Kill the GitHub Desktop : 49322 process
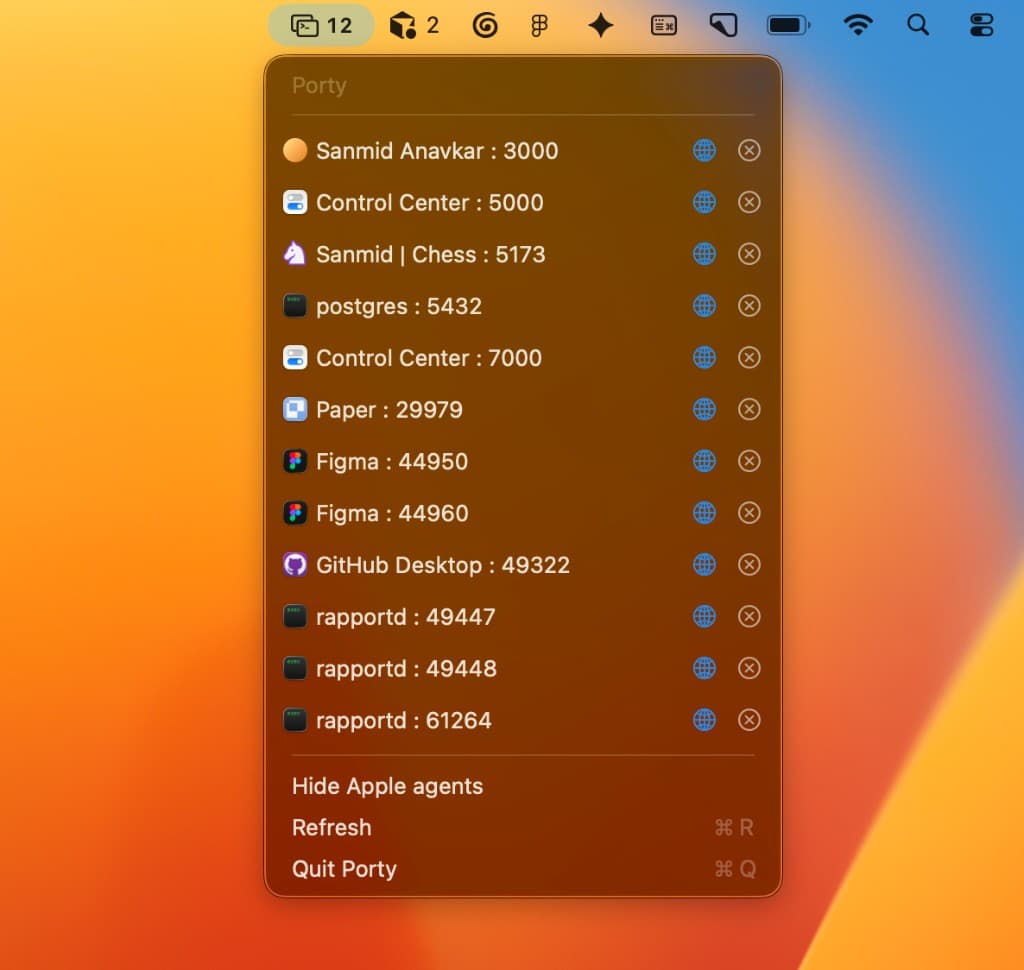 pos(748,564)
